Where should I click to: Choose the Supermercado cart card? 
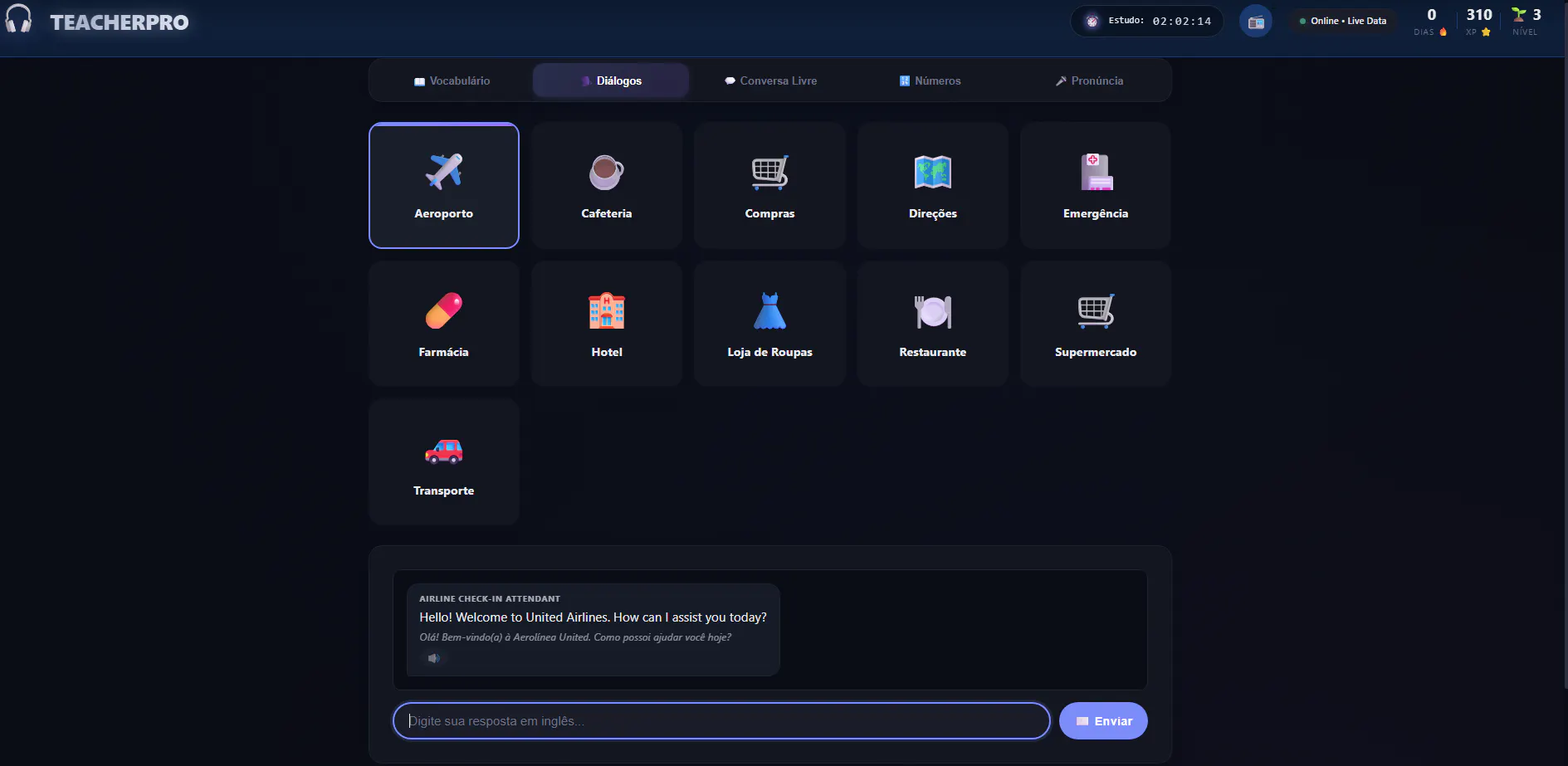pyautogui.click(x=1096, y=324)
